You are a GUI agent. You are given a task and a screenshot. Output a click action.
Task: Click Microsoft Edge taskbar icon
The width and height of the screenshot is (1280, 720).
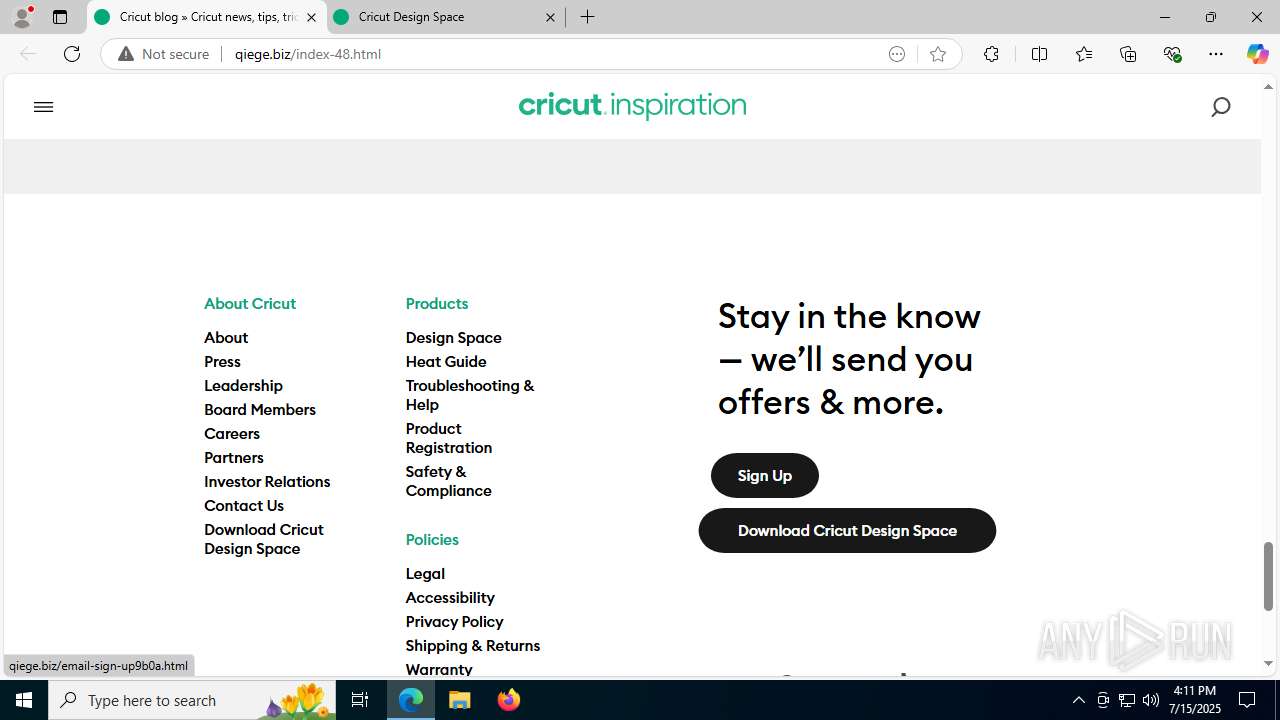click(411, 700)
